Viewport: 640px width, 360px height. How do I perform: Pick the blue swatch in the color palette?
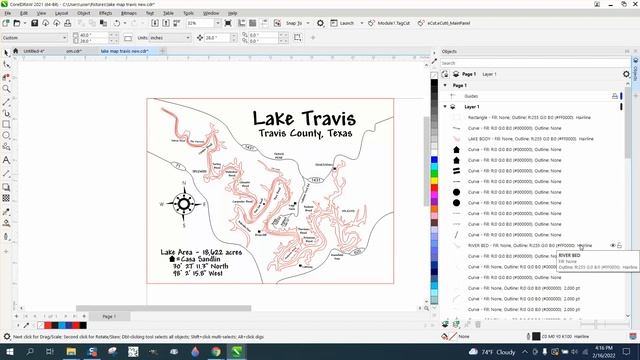click(434, 160)
